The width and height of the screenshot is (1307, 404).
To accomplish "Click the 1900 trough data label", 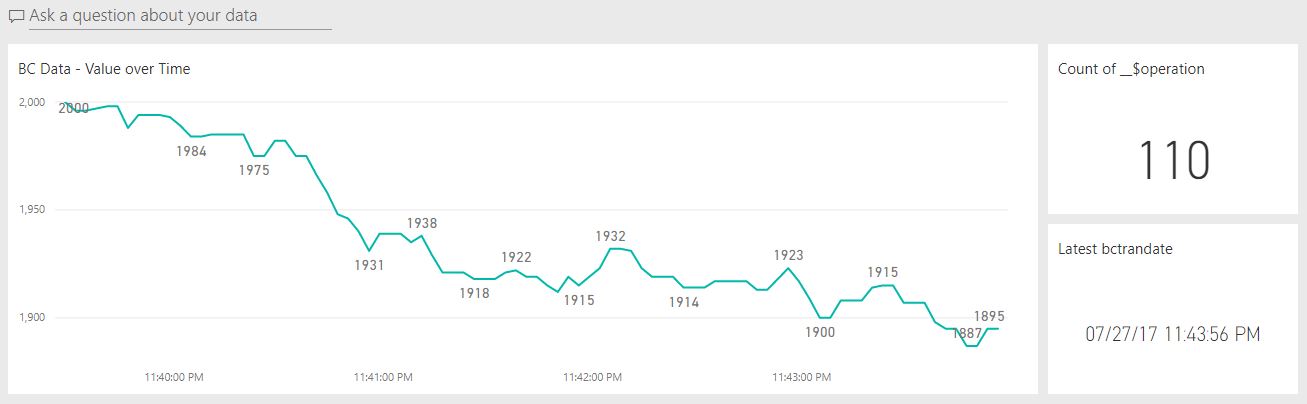I will coord(820,332).
